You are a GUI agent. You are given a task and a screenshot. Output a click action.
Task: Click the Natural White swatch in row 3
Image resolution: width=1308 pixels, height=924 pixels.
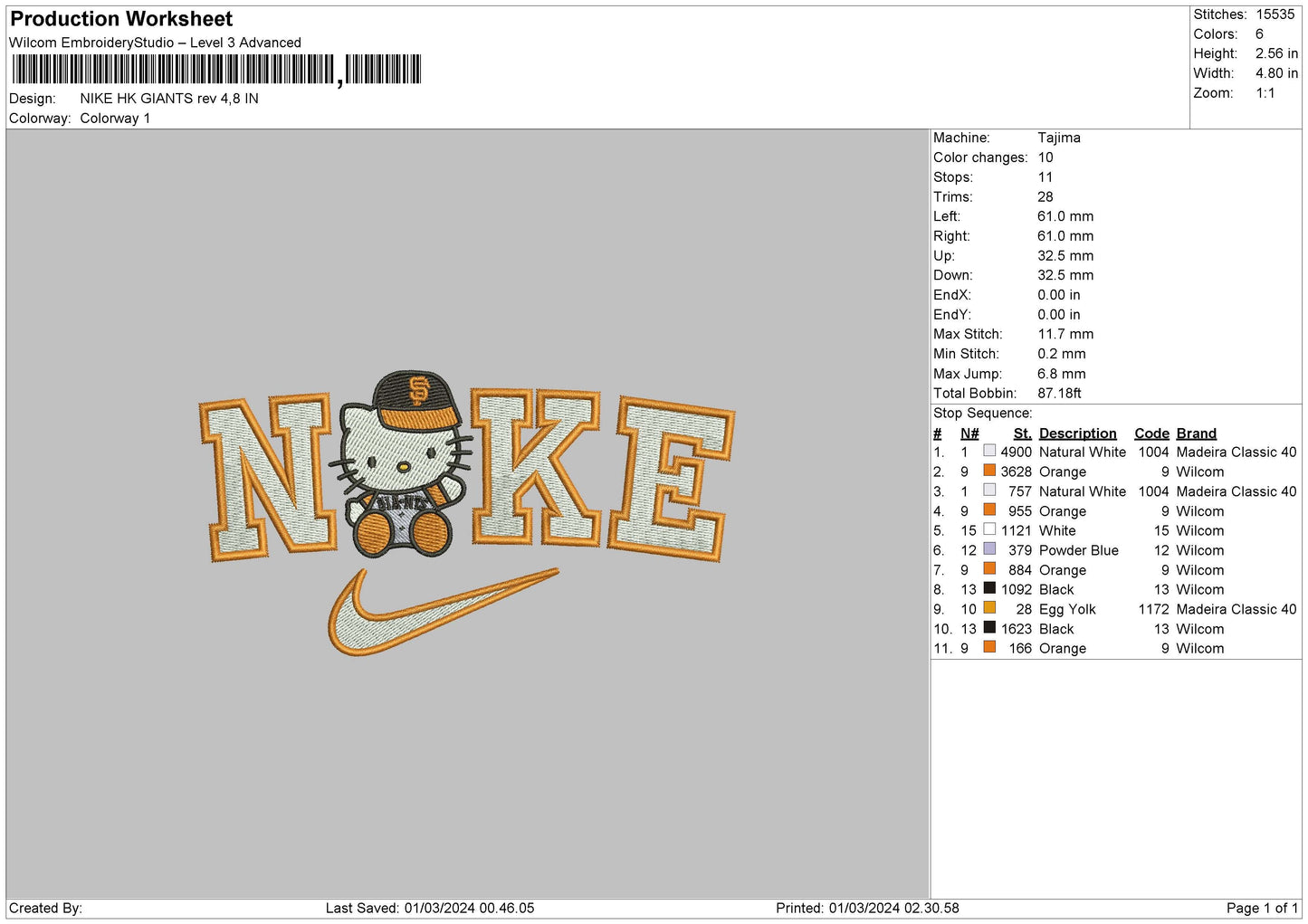(x=989, y=491)
